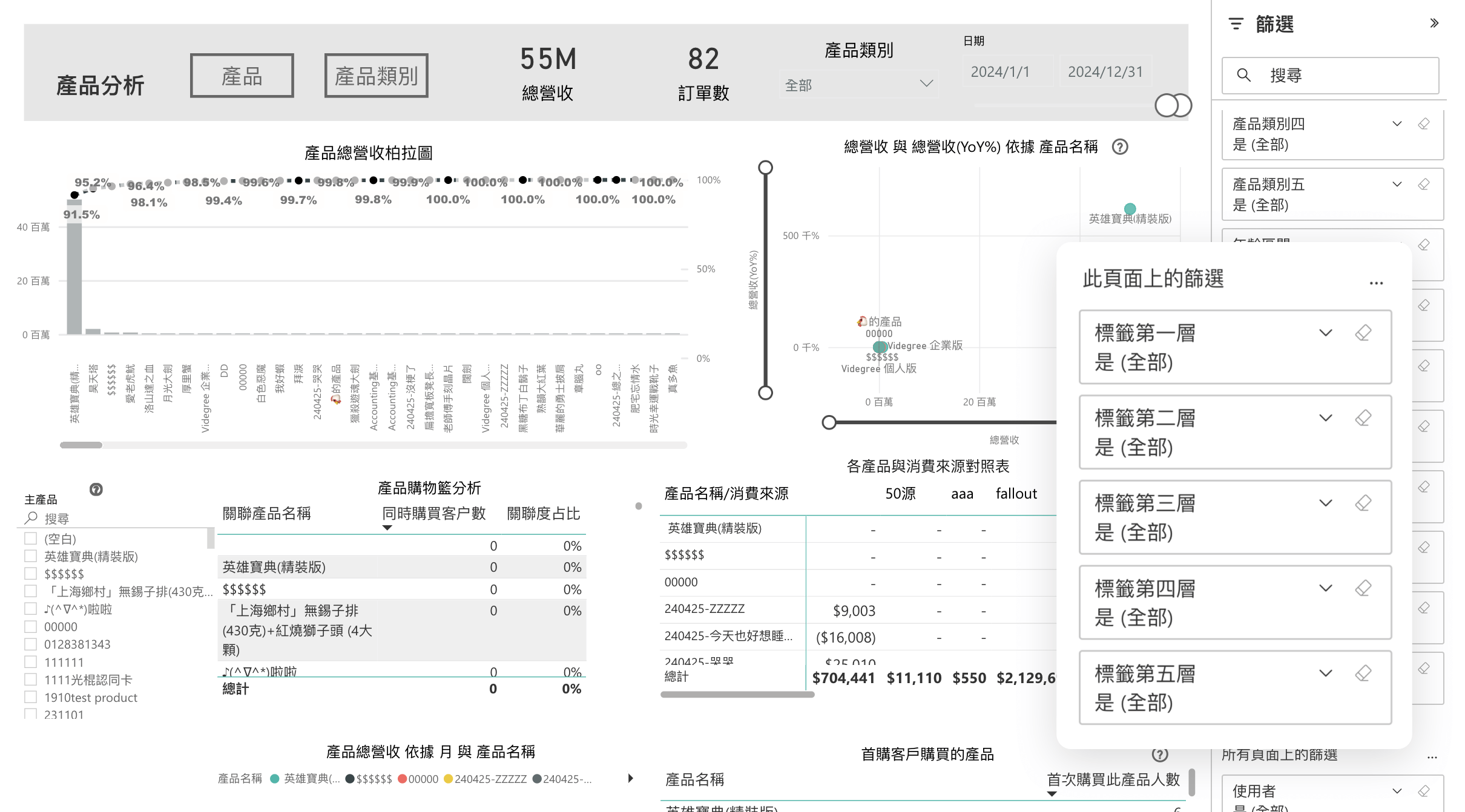Sort by 同時購買客户數 column header
The width and height of the screenshot is (1465, 812).
[433, 514]
